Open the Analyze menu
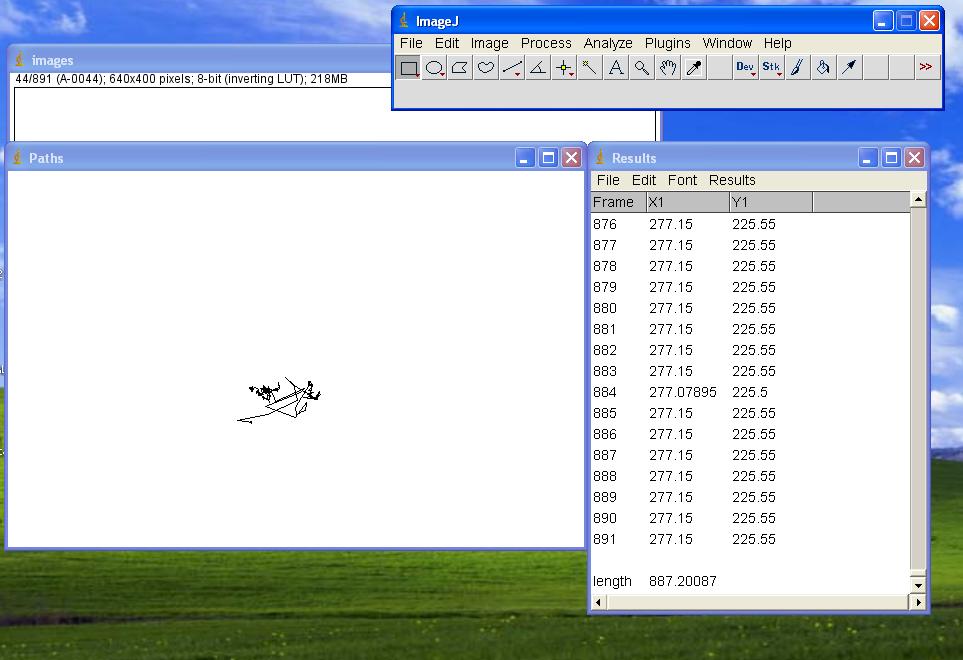This screenshot has height=660, width=963. 608,43
